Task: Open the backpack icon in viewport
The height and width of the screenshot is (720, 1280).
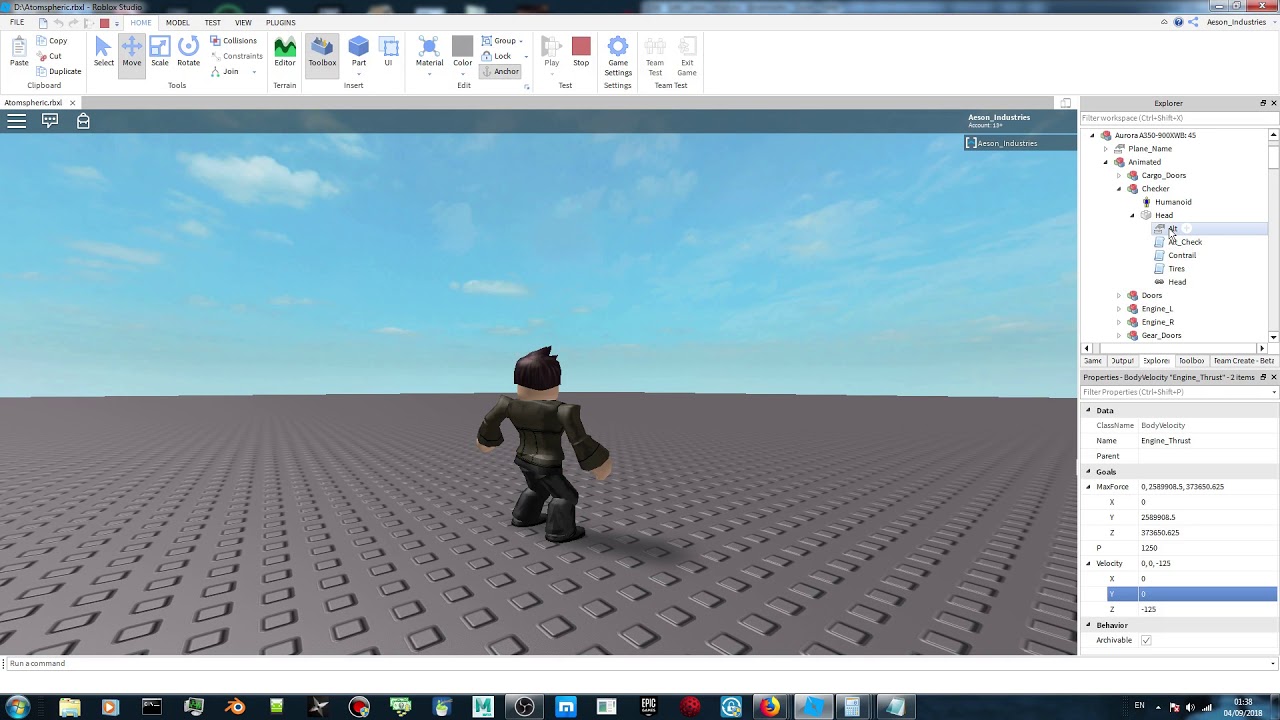Action: point(83,121)
